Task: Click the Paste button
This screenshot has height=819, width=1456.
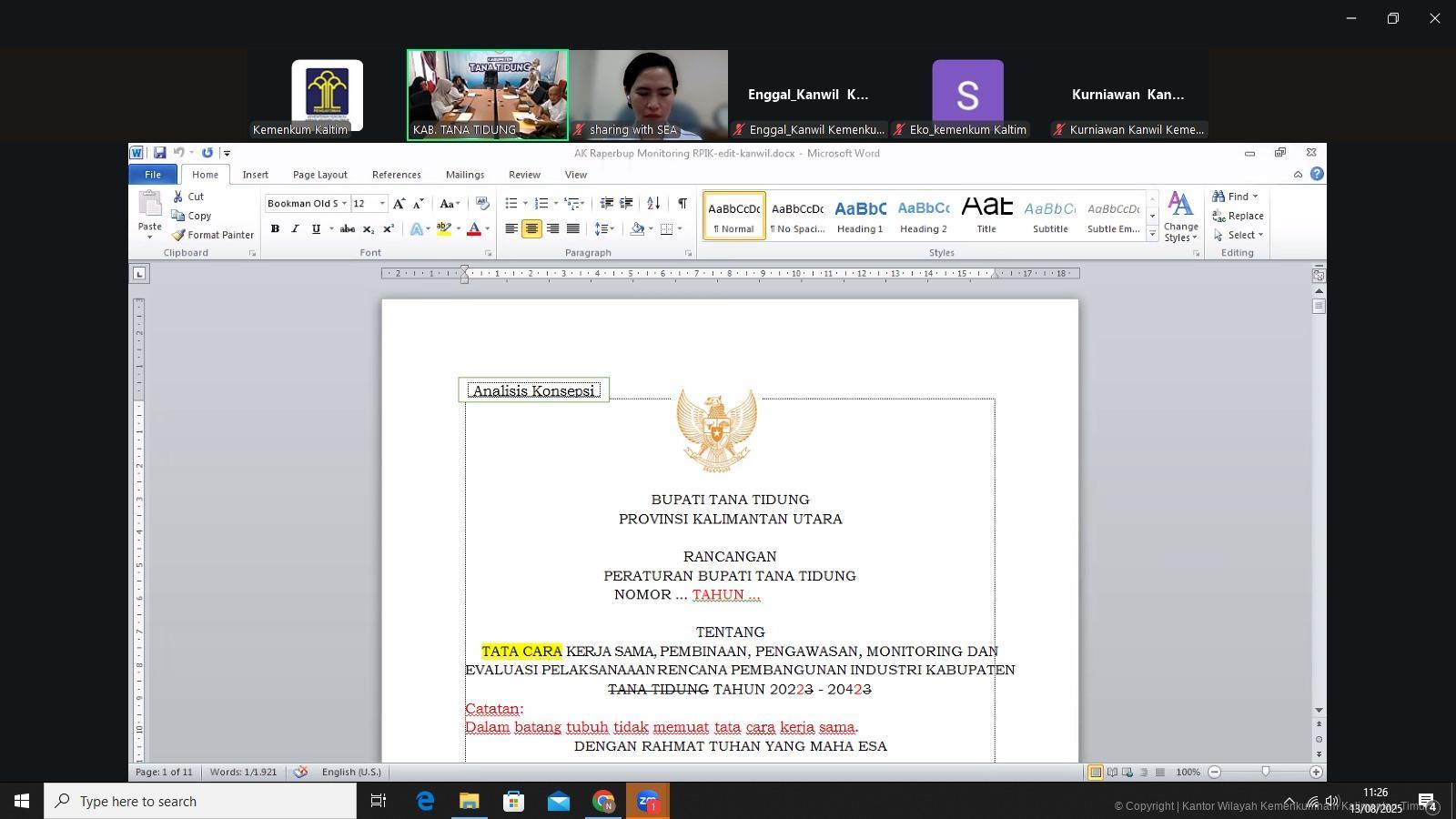Action: click(150, 217)
